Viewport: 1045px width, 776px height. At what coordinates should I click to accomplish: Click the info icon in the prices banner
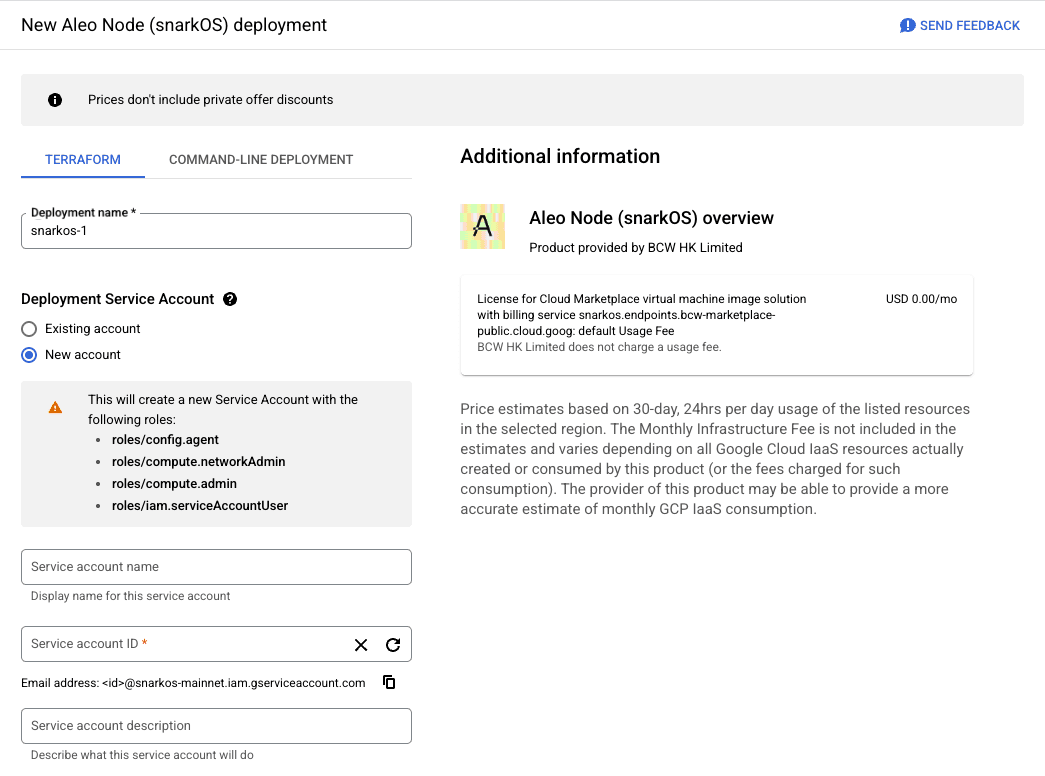coord(55,100)
